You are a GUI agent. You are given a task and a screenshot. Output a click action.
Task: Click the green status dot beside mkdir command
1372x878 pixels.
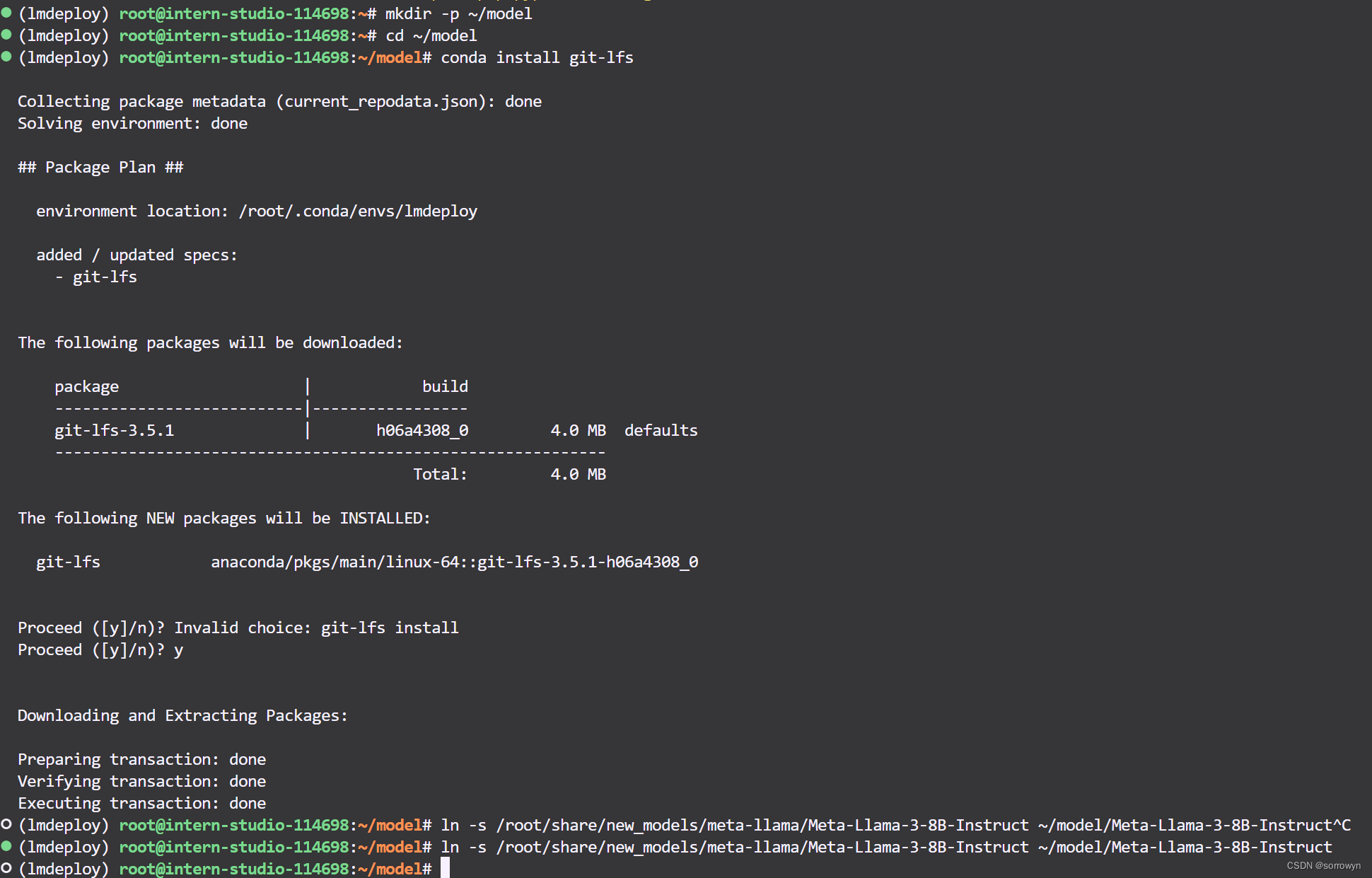(x=6, y=12)
